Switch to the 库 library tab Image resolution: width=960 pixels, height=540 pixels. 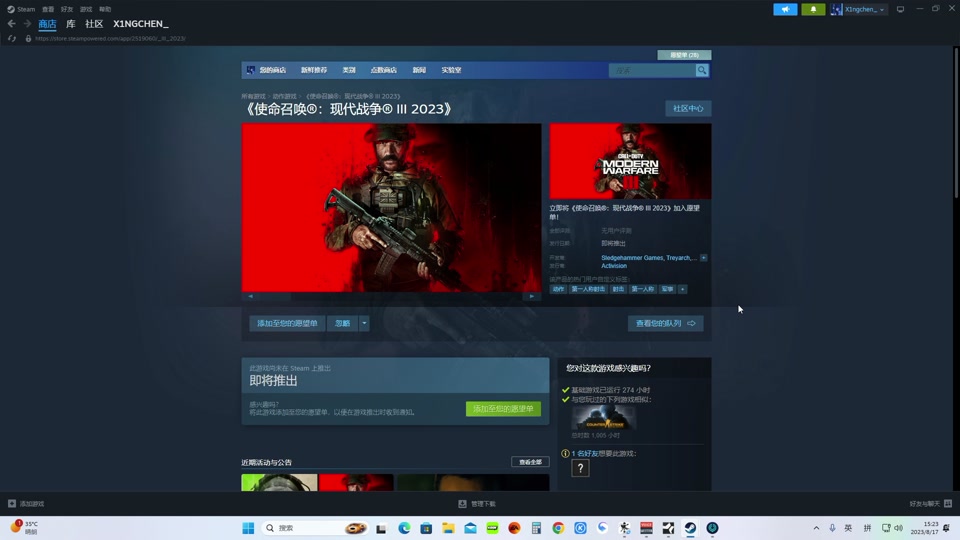pos(70,24)
